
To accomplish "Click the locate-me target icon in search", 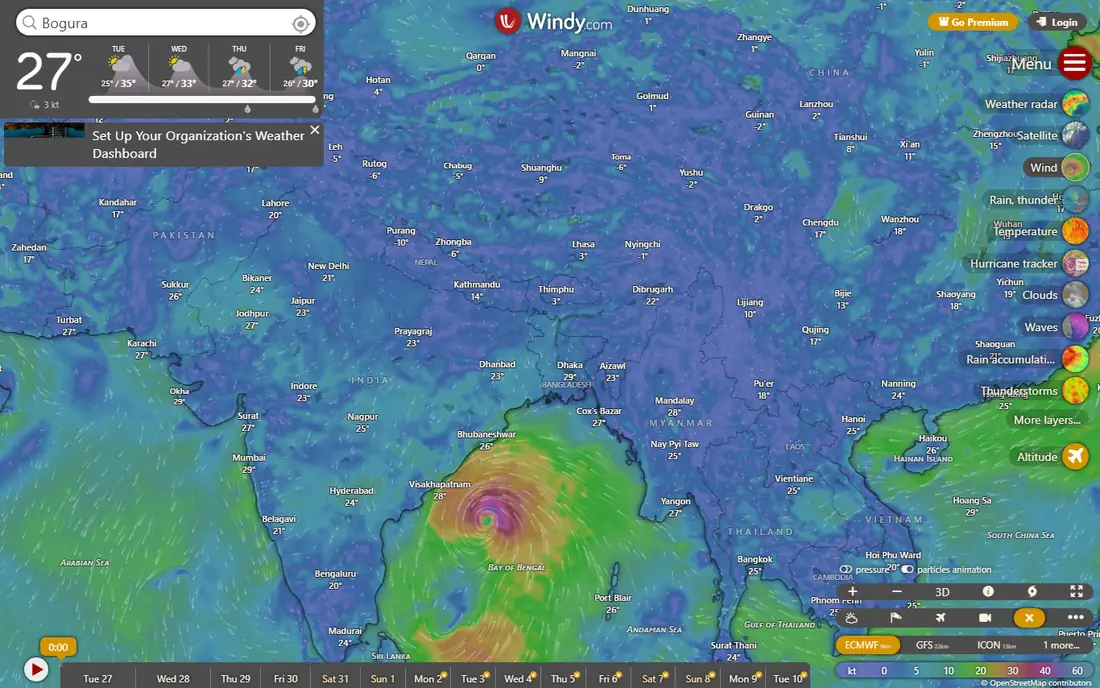I will click(300, 23).
